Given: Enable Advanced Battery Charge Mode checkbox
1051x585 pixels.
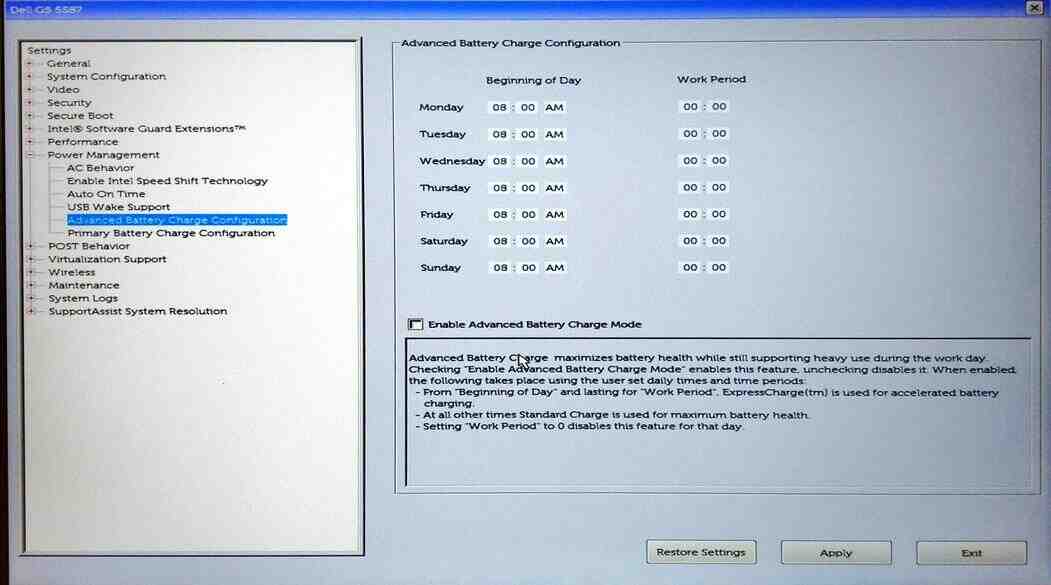Looking at the screenshot, I should click(x=416, y=324).
